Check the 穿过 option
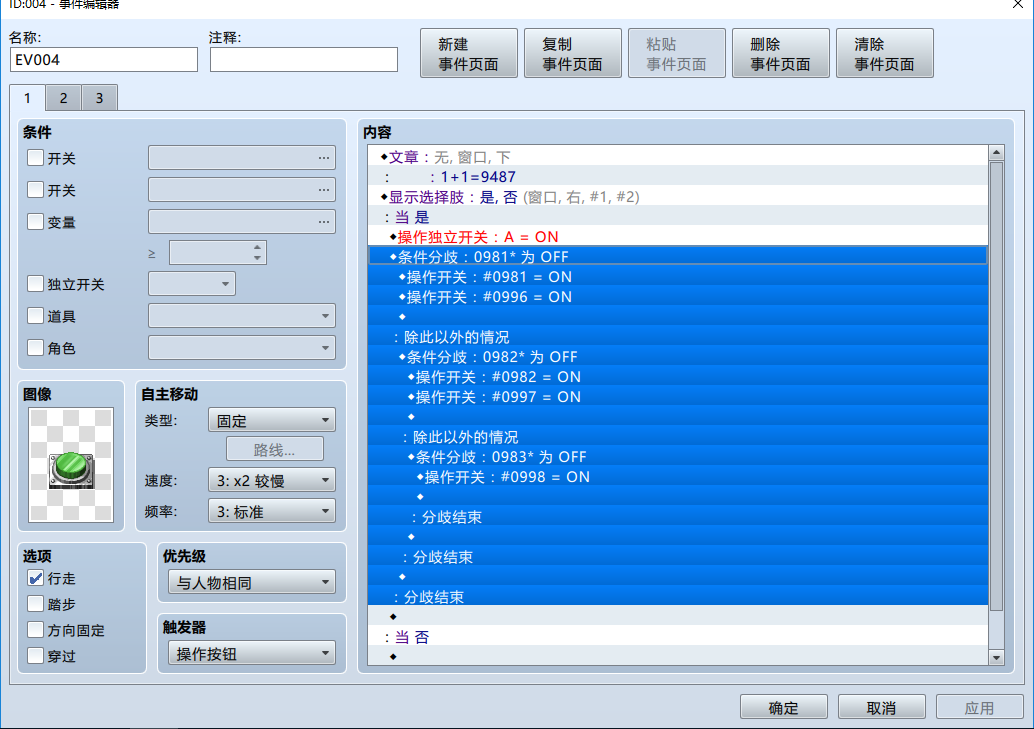Image resolution: width=1034 pixels, height=729 pixels. [x=36, y=655]
